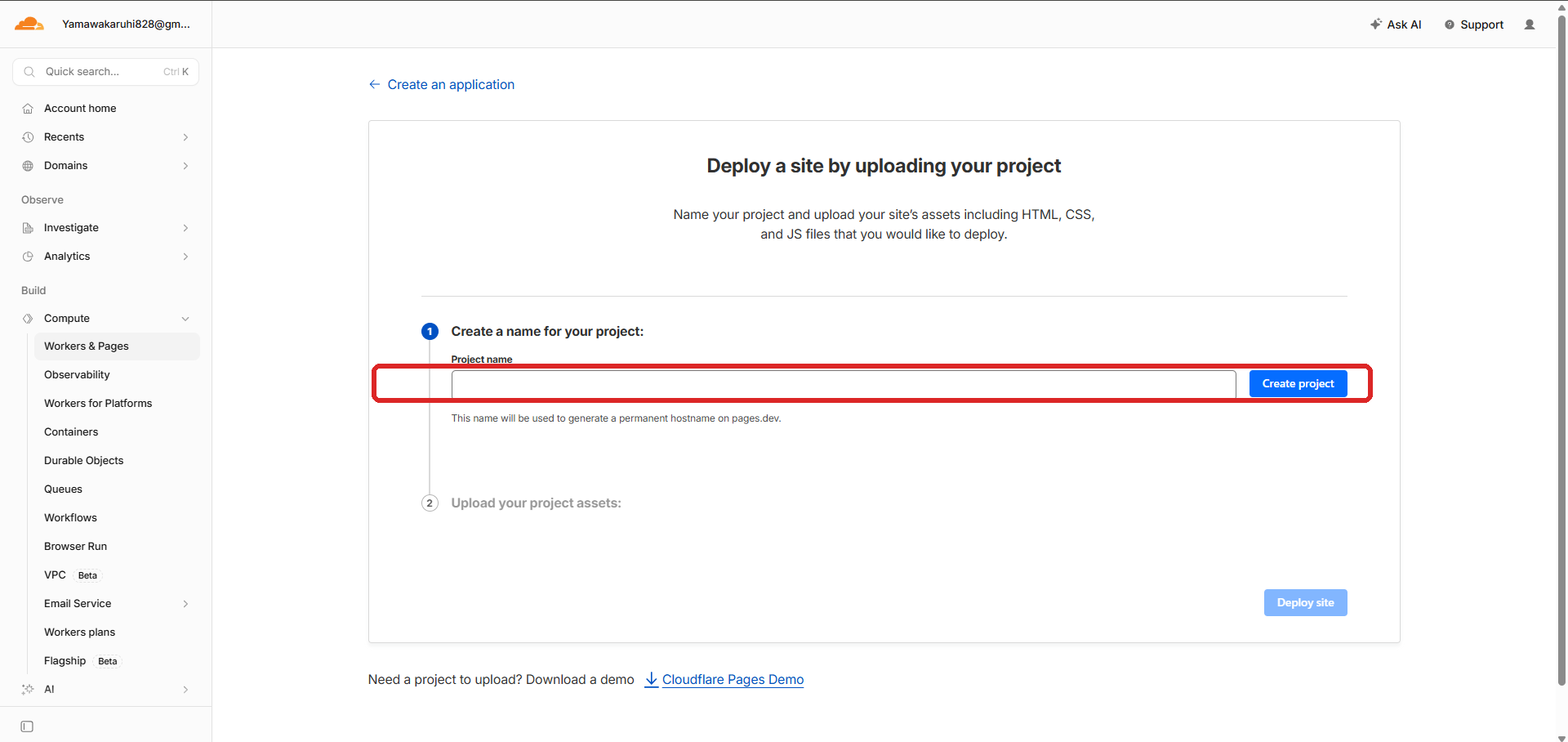Click the Deploy site button
1568x742 pixels.
coord(1305,603)
